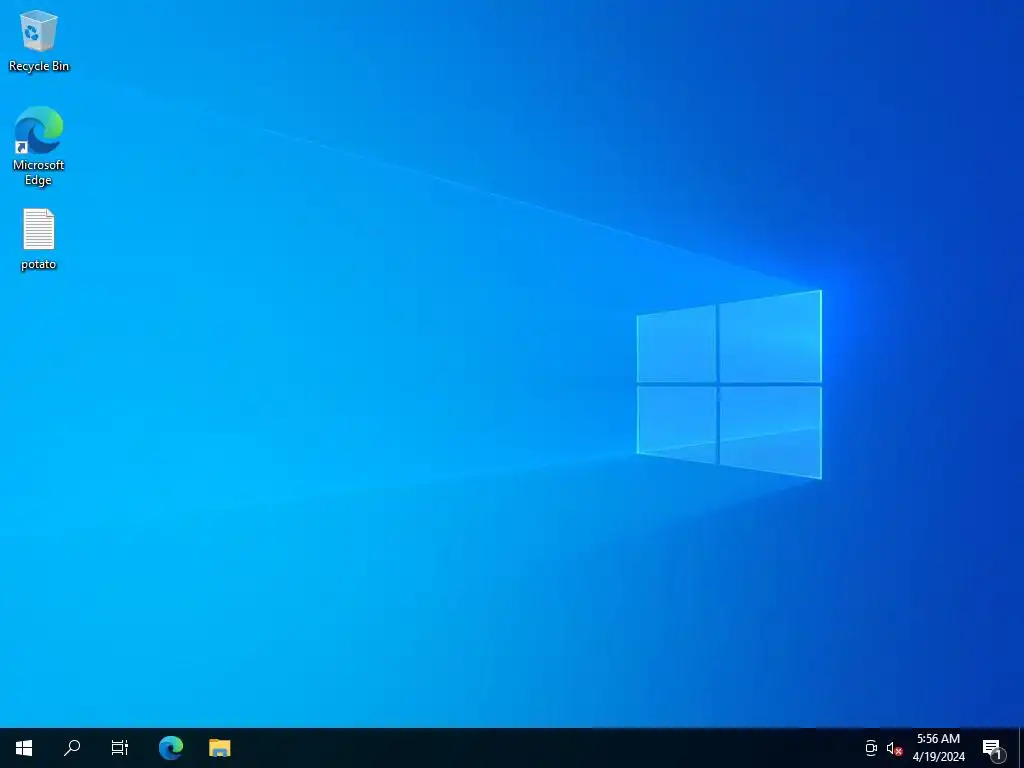Image resolution: width=1024 pixels, height=768 pixels.
Task: Click the "potato" file name label
Action: 39,264
